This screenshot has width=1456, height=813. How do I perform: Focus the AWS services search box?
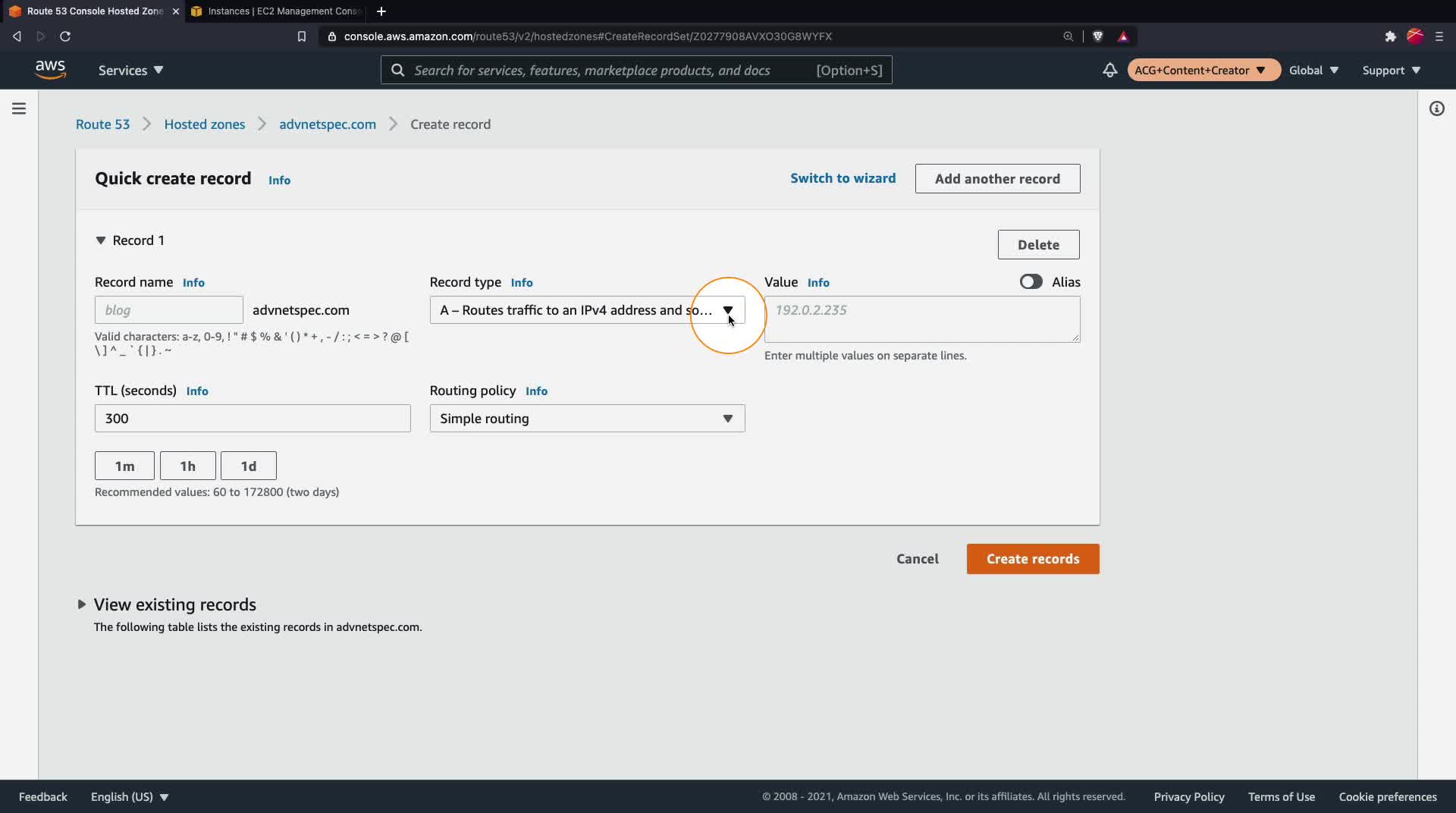pyautogui.click(x=636, y=70)
